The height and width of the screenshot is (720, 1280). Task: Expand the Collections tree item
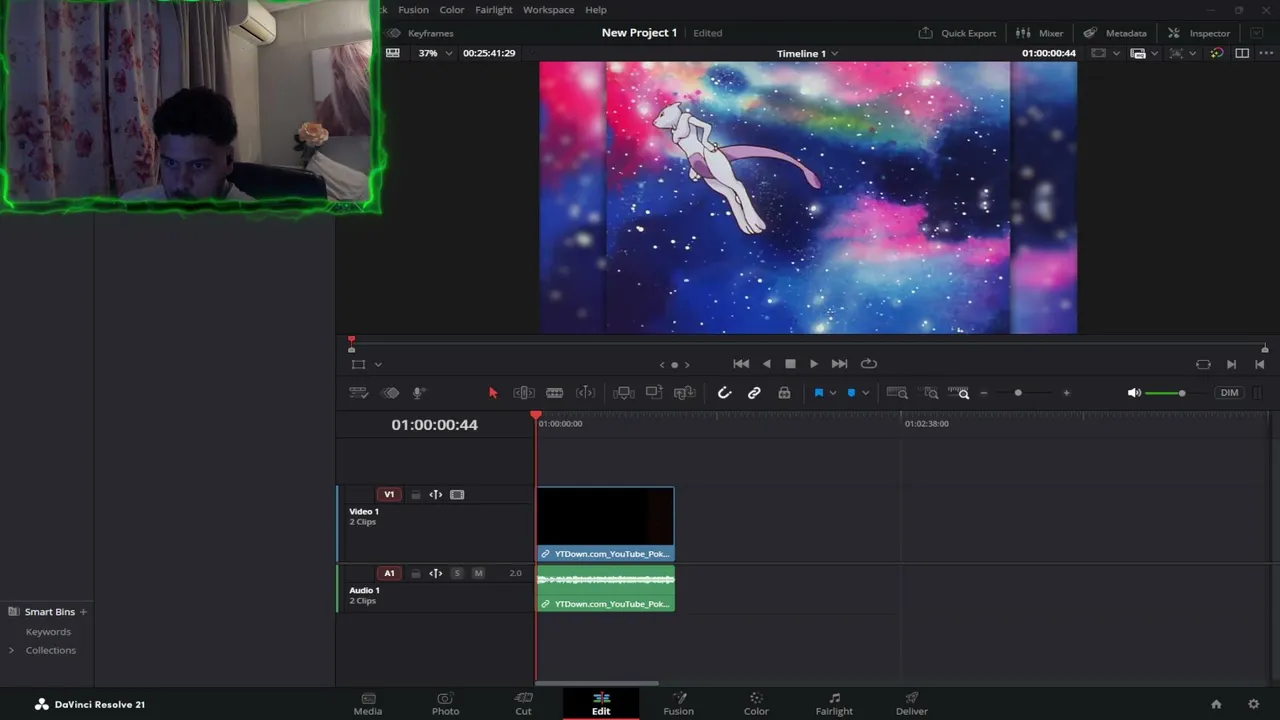pos(11,651)
